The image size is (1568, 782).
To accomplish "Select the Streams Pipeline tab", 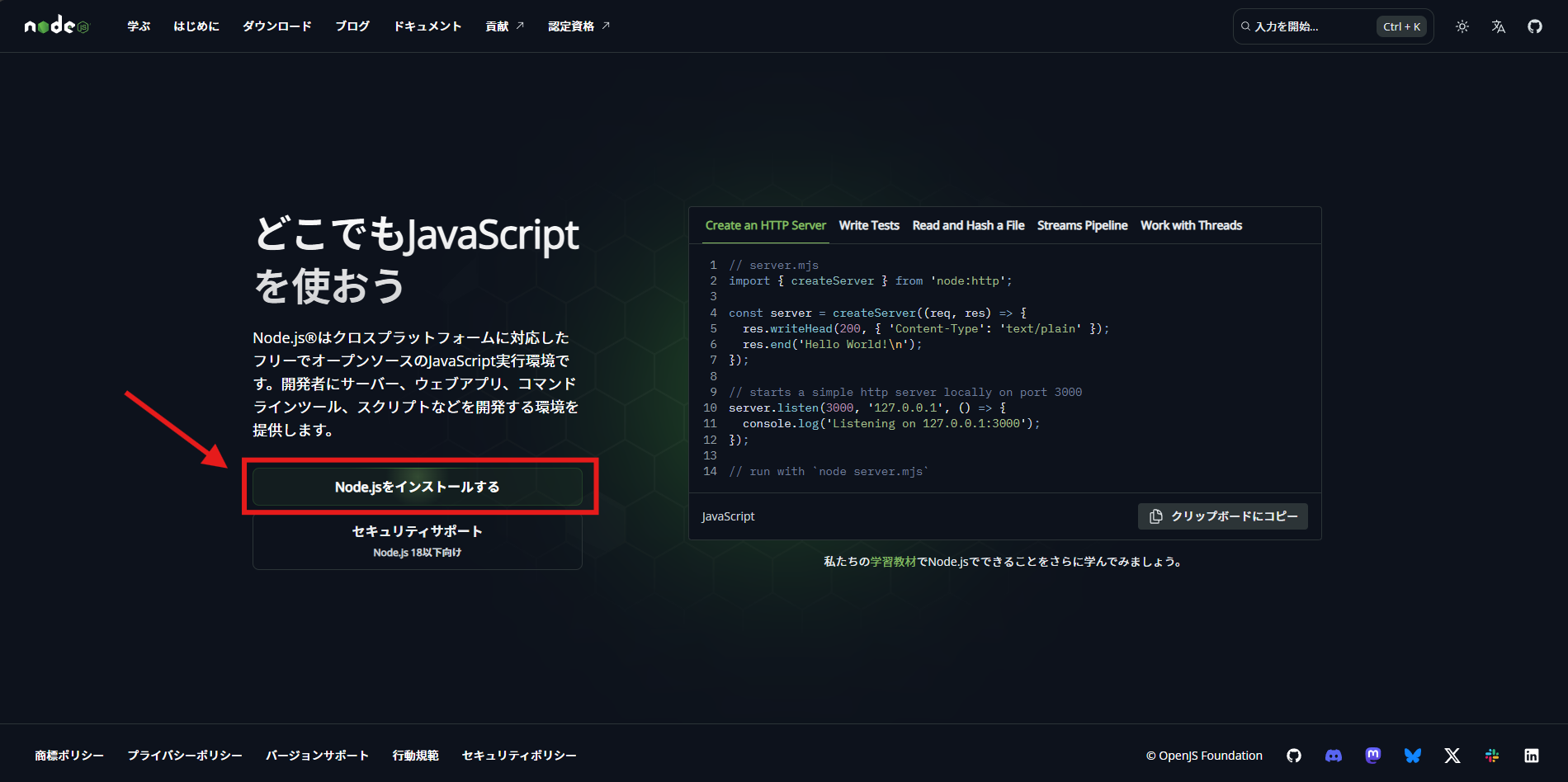I will (x=1082, y=225).
